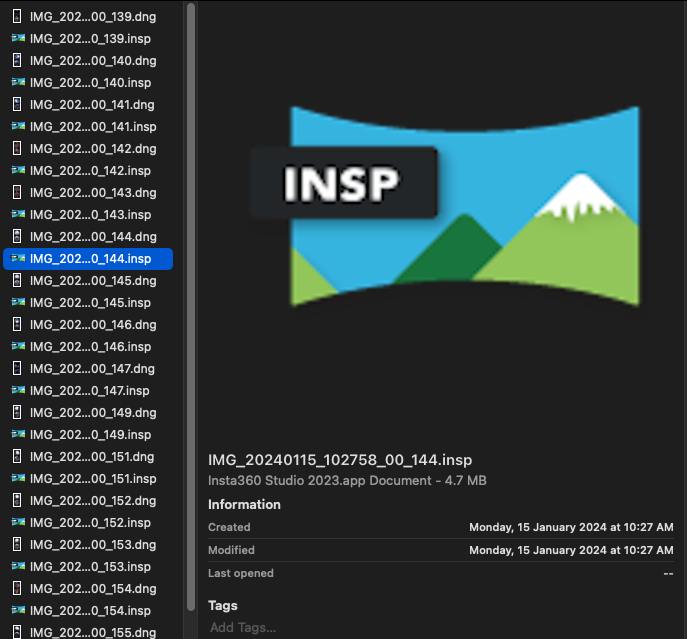Image resolution: width=687 pixels, height=639 pixels.
Task: Click the file icon of IMG_202...00_142.dng
Action: [x=17, y=149]
